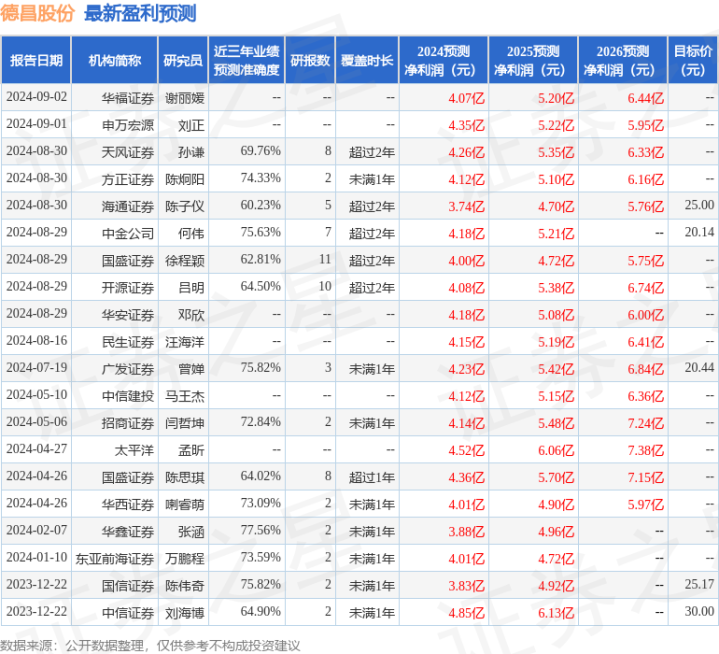Select institution 华鑫证券

point(128,532)
